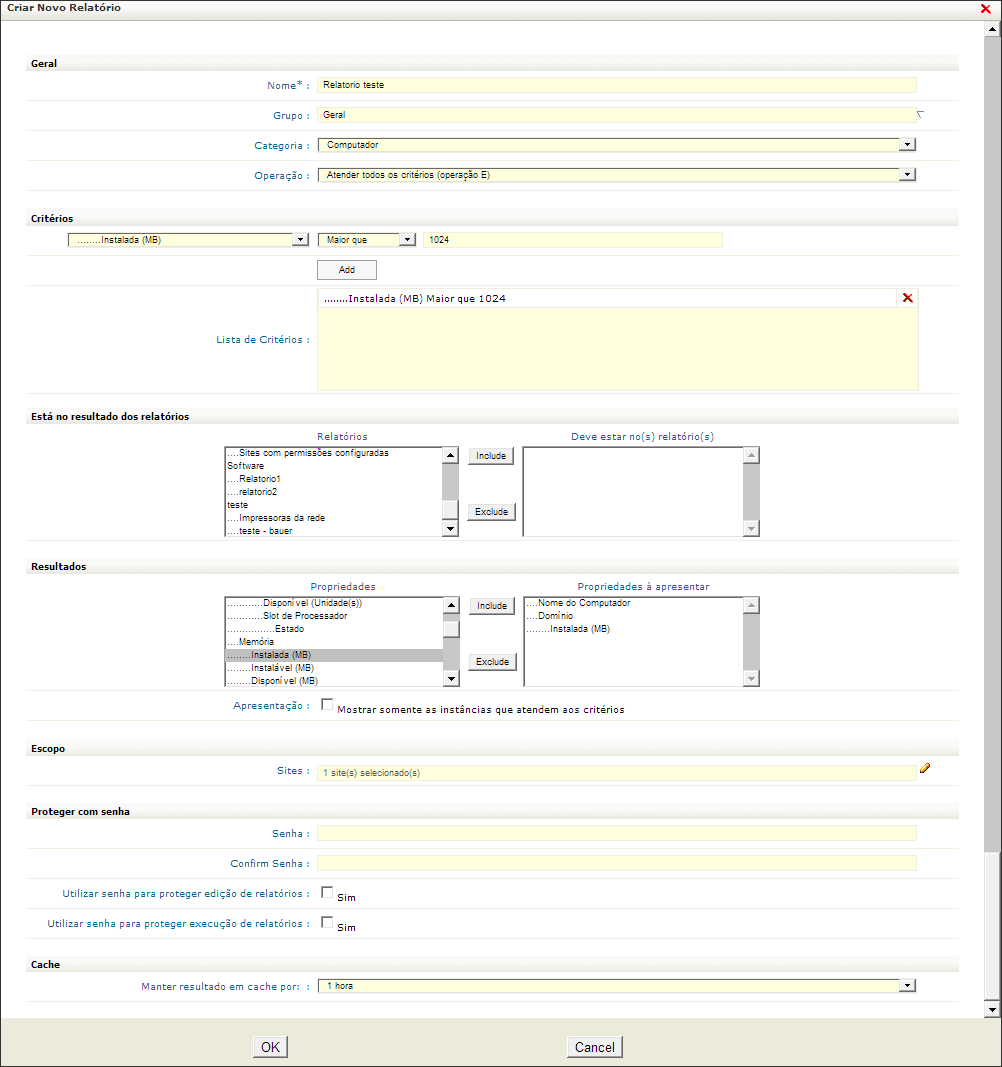Click Include button for Propriedades list
The image size is (1002, 1067).
coord(492,606)
